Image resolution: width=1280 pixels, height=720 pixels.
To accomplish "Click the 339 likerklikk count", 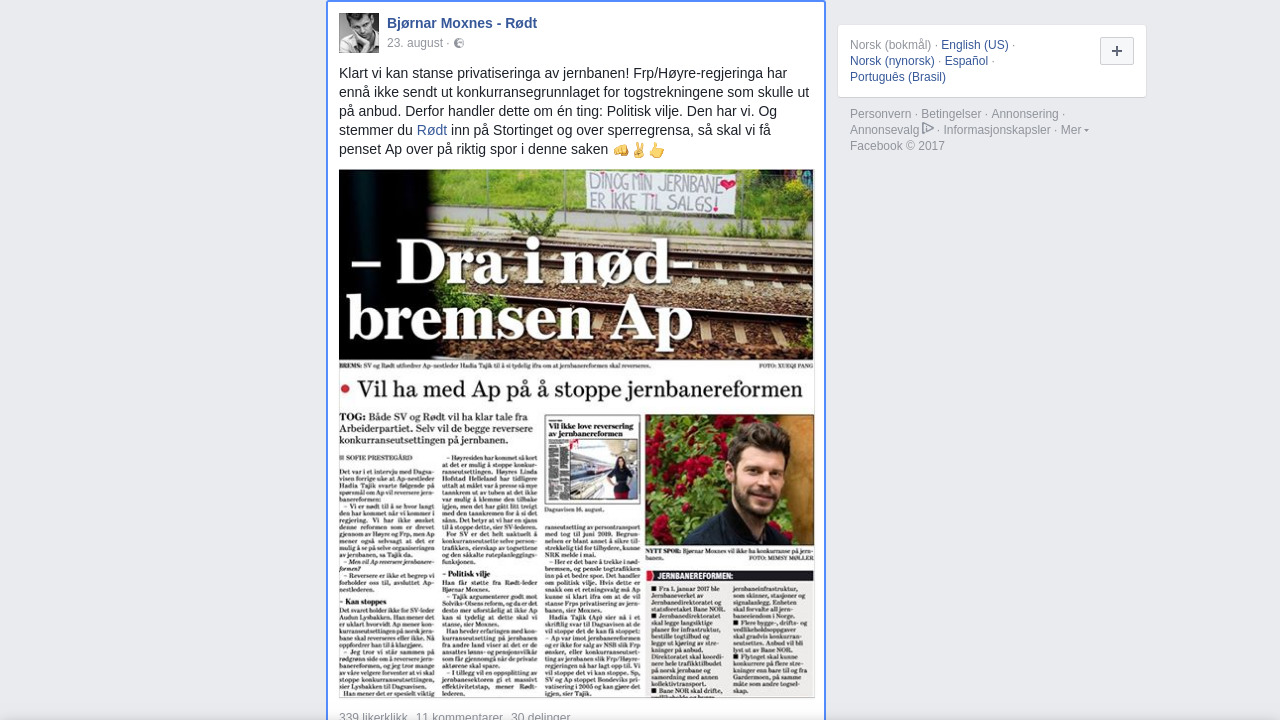I will [373, 716].
